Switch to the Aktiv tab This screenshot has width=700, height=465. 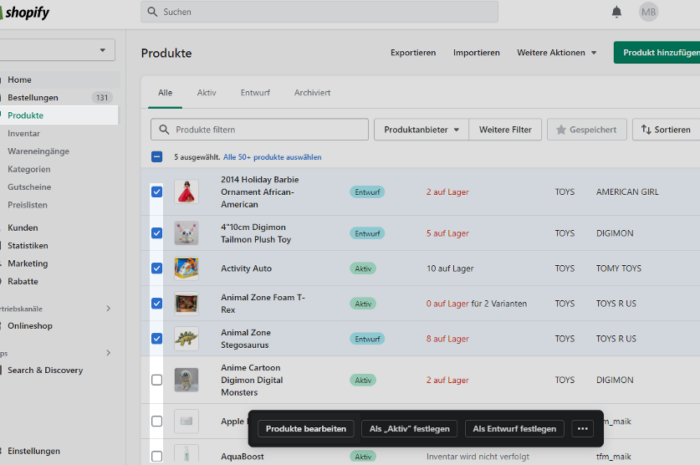[x=206, y=93]
